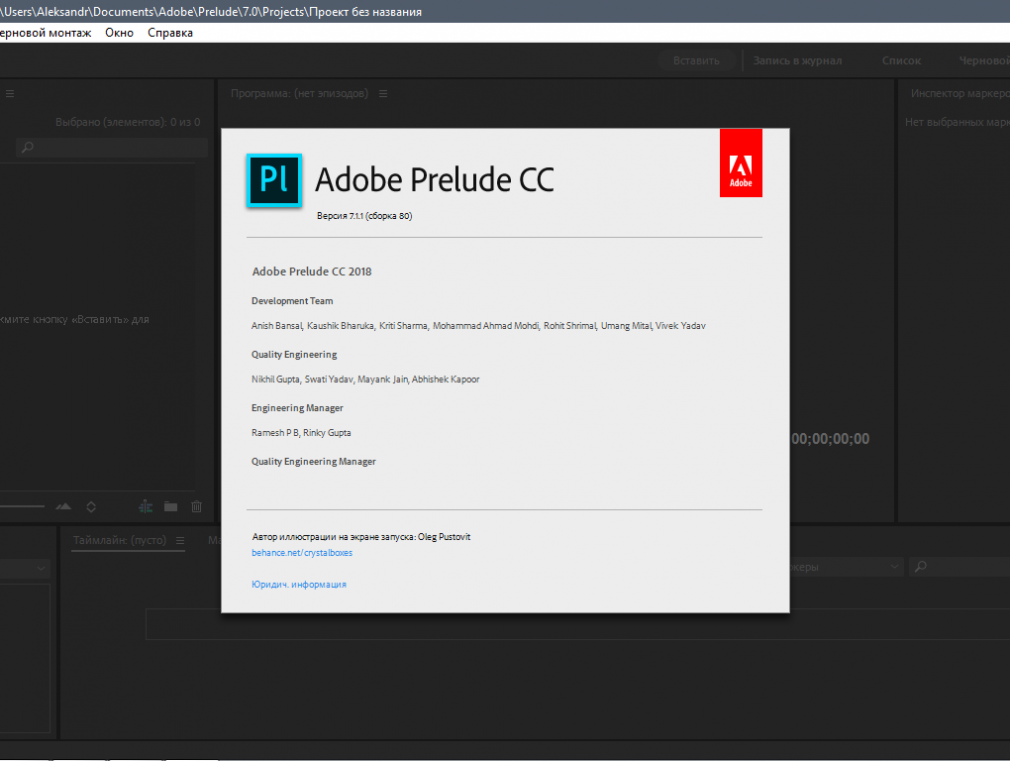Click the marker search field at bottom right
Viewport: 1010px width, 761px height.
click(960, 566)
